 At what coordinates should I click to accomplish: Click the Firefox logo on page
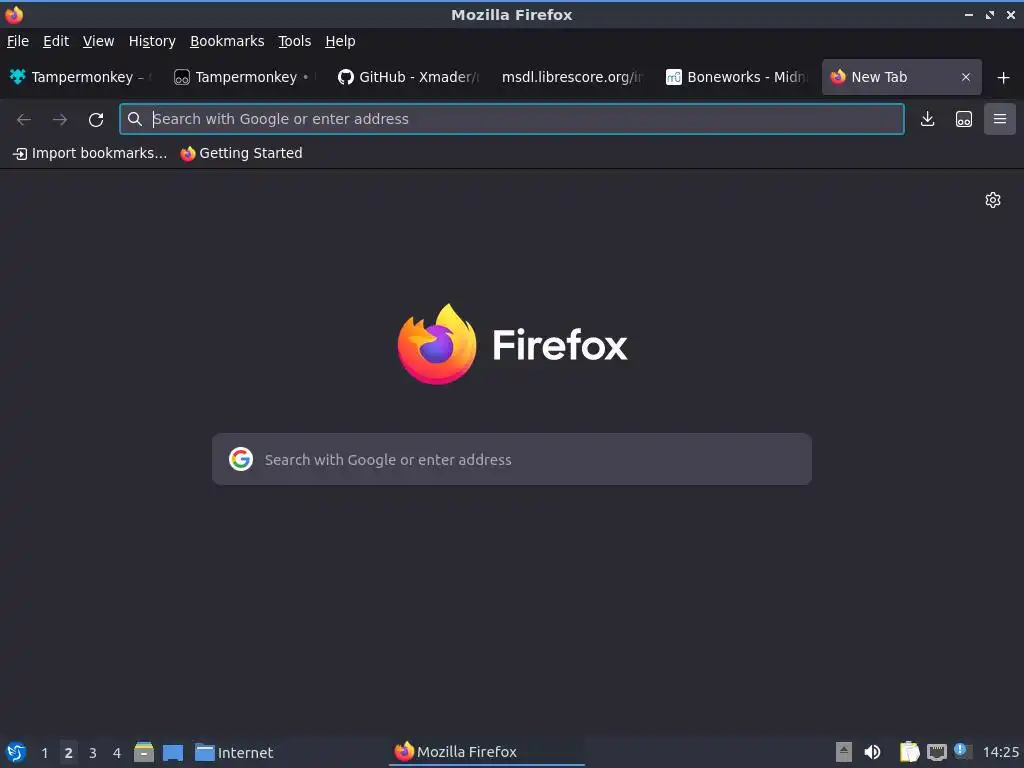pyautogui.click(x=512, y=344)
